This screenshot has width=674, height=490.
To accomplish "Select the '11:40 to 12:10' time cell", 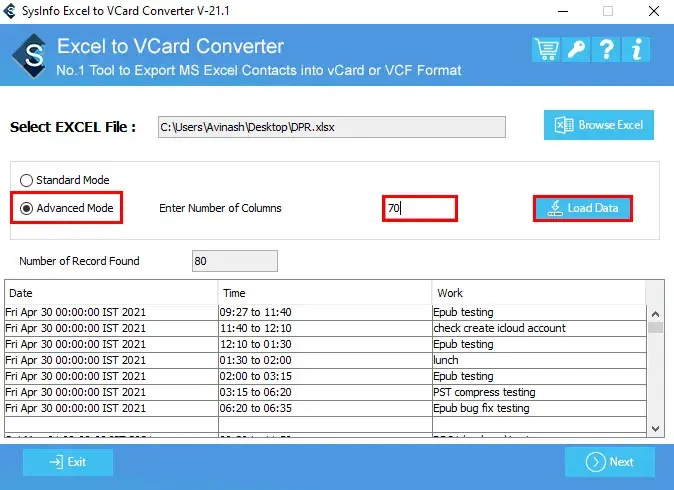I will (325, 328).
